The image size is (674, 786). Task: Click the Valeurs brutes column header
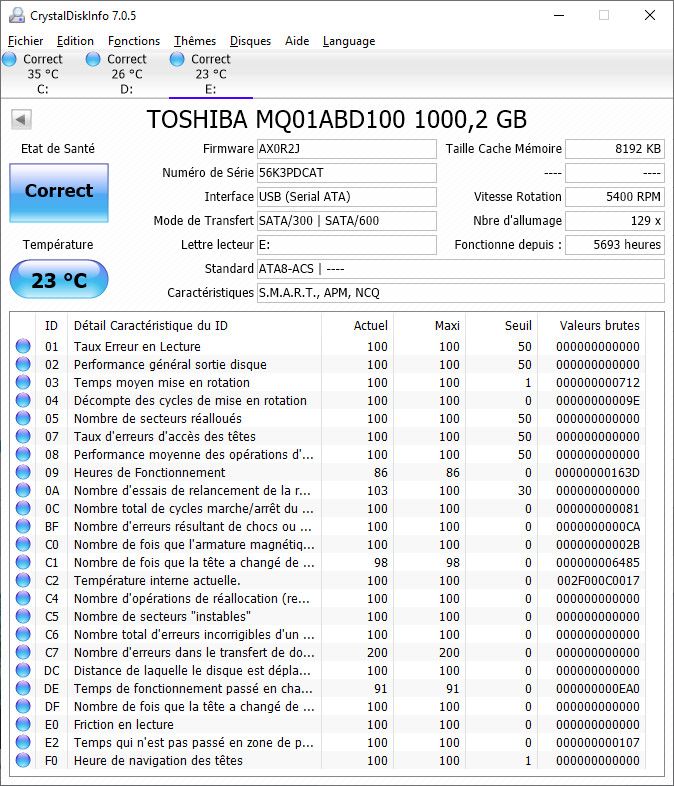(599, 326)
